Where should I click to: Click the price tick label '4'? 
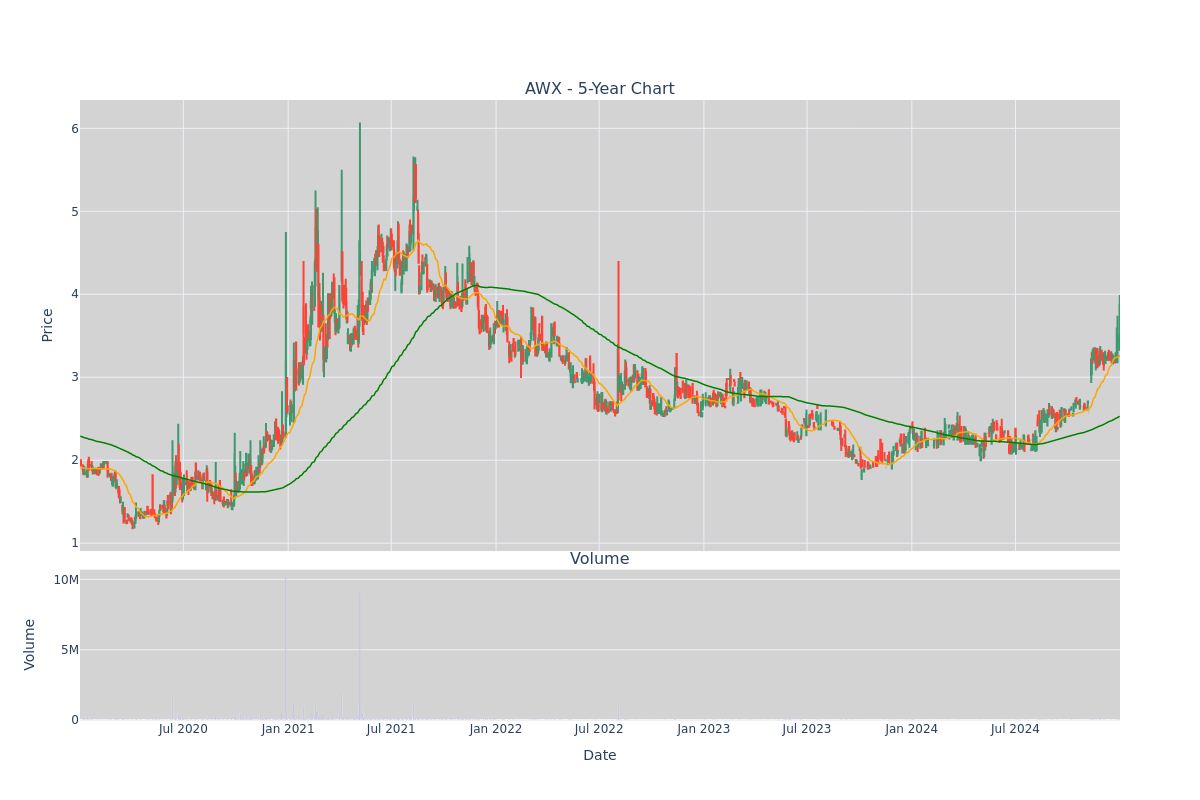click(x=74, y=294)
